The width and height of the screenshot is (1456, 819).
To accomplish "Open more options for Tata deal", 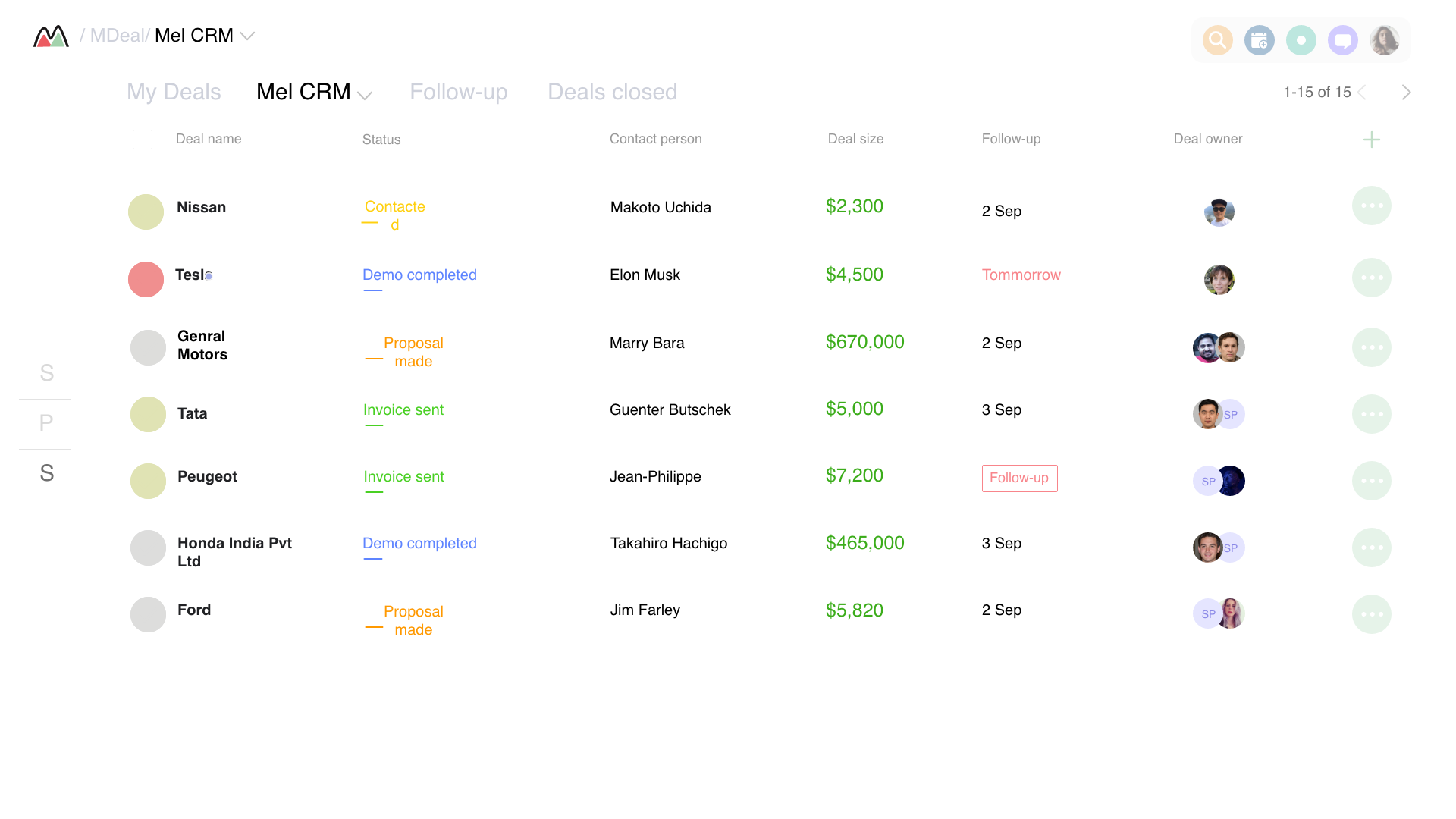I will point(1372,414).
